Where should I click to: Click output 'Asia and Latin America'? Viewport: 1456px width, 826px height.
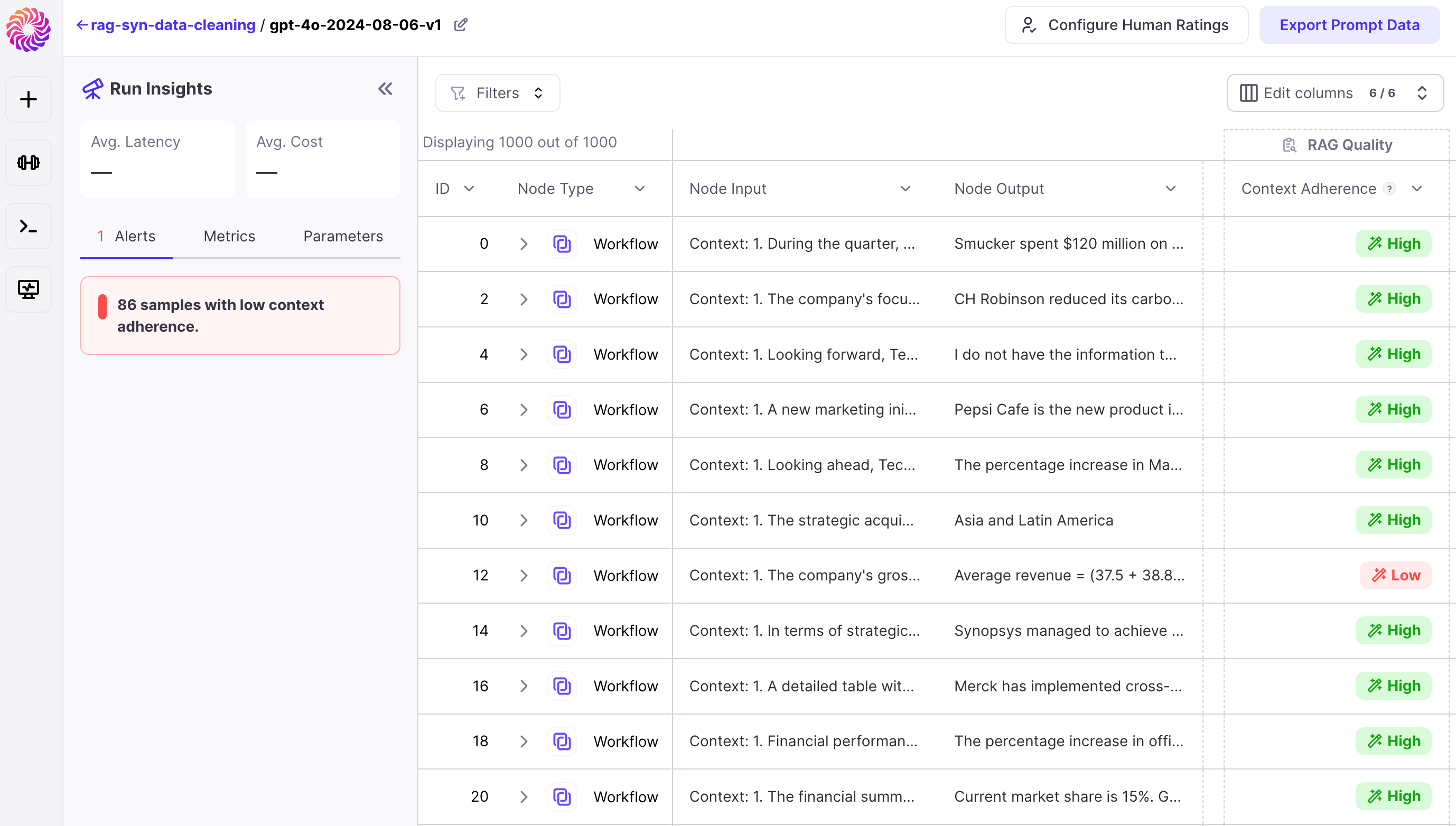click(1033, 520)
